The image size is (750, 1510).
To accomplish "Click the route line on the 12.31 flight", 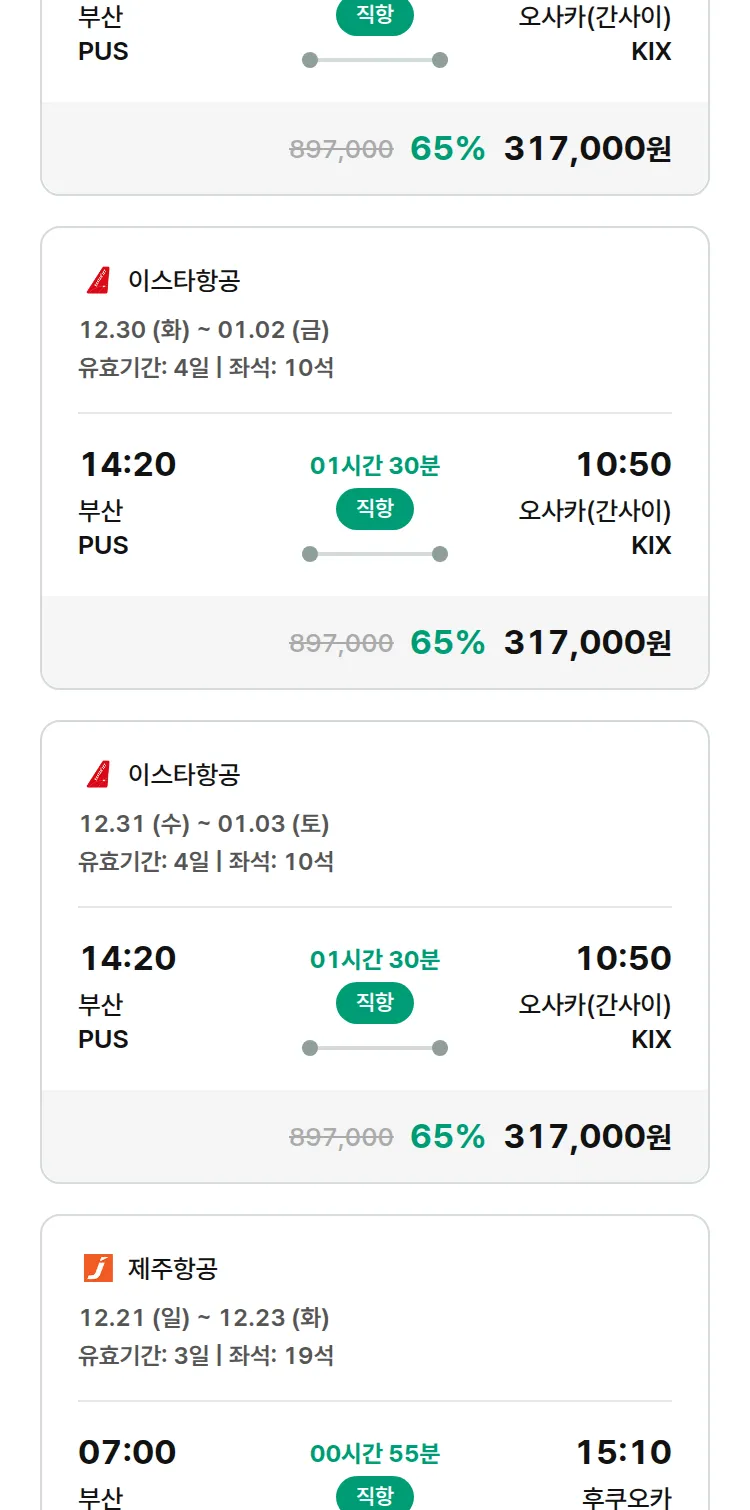I will [375, 1048].
